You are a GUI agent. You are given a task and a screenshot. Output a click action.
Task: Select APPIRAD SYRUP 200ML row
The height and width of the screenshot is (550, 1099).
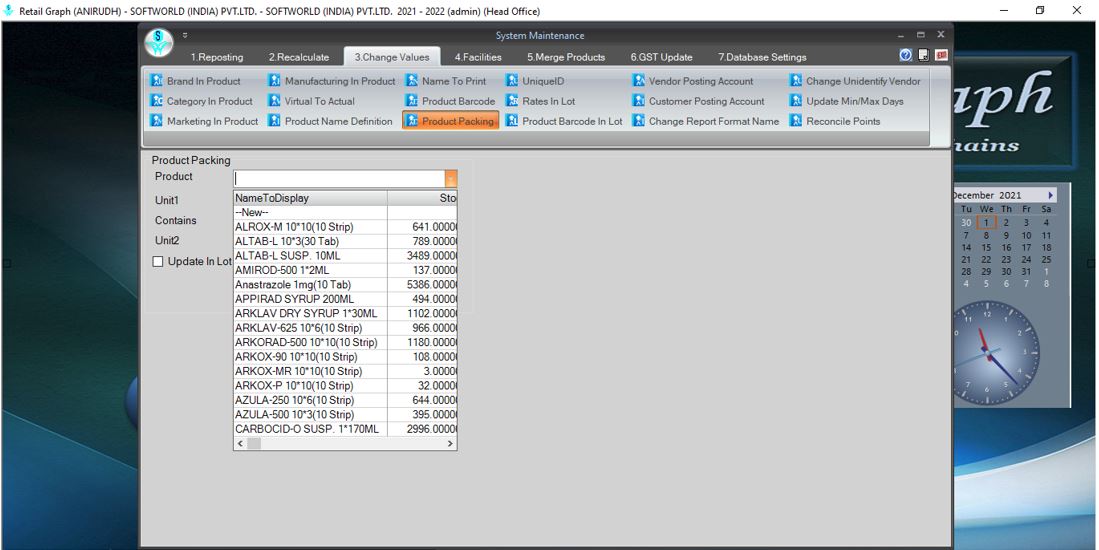tap(345, 299)
